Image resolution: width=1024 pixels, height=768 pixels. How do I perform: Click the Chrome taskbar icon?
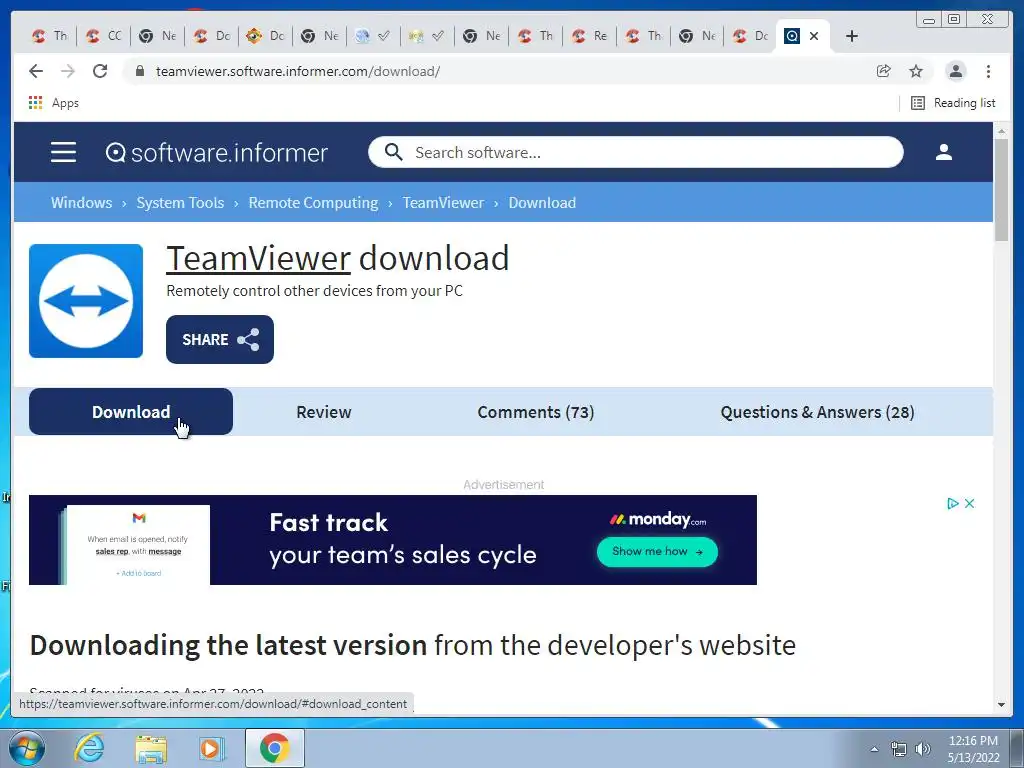pos(274,748)
